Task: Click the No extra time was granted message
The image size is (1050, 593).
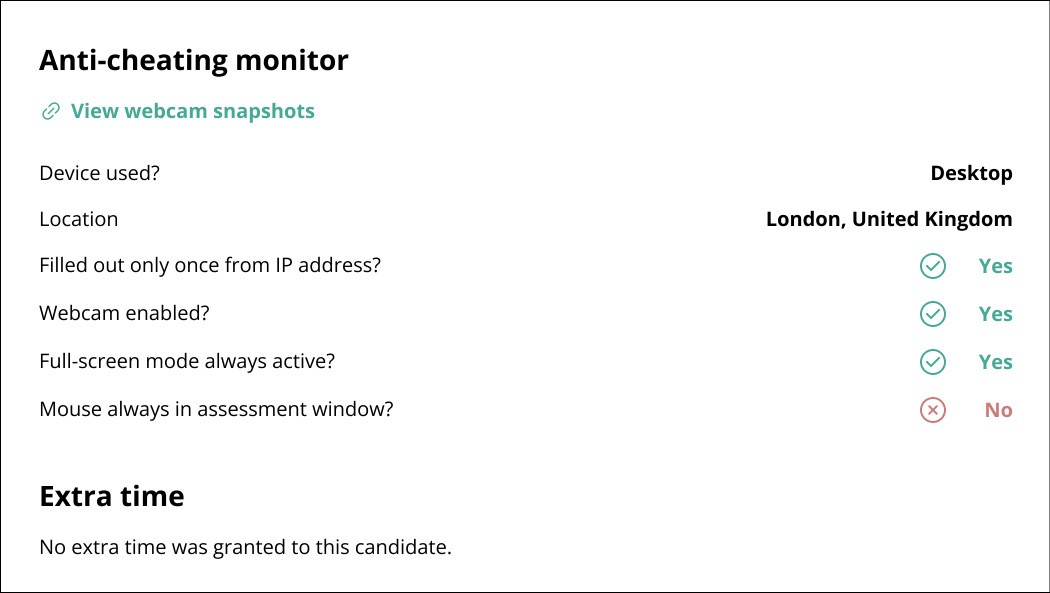Action: 246,547
